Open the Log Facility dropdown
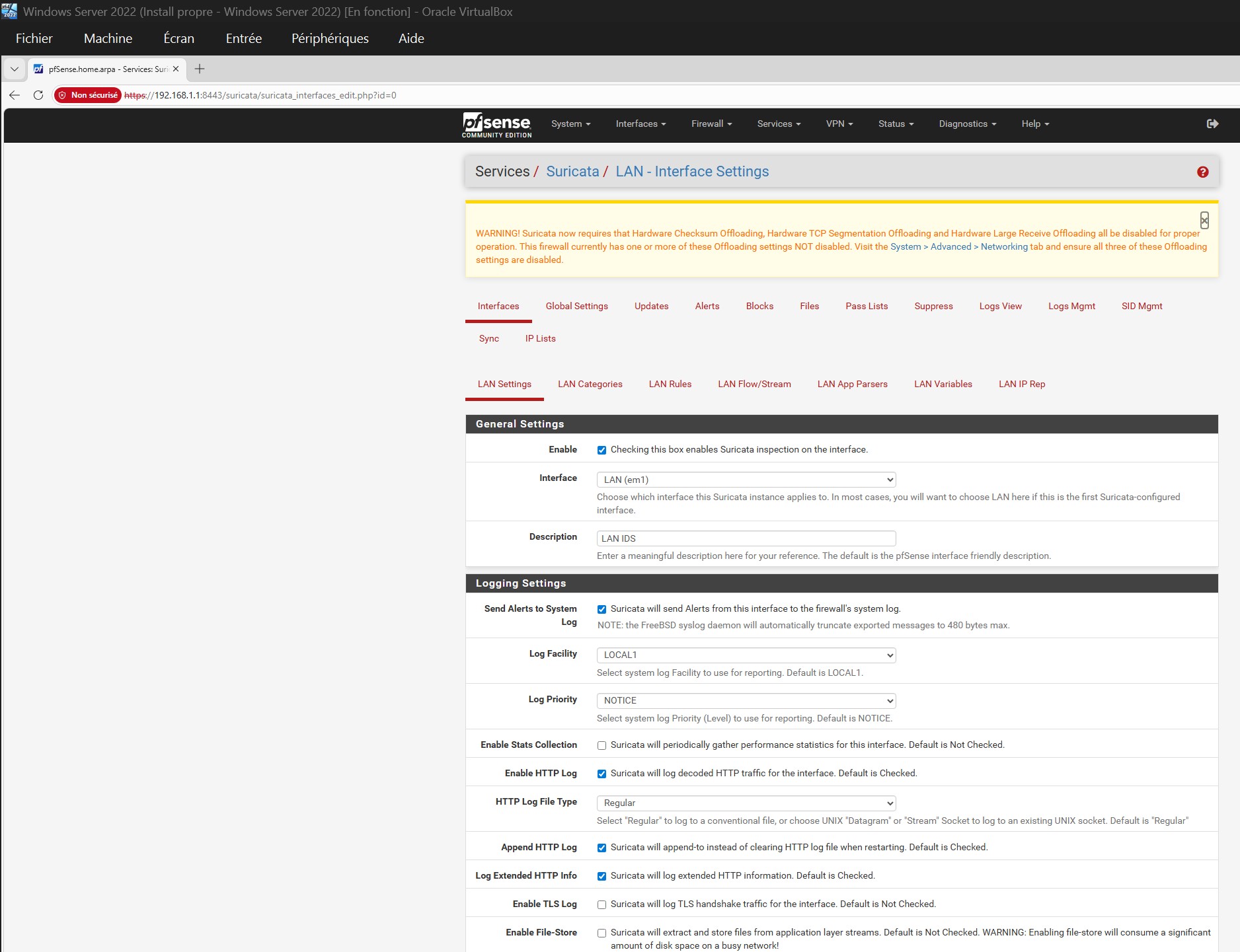Screen dimensions: 1240x952 pyautogui.click(x=746, y=655)
